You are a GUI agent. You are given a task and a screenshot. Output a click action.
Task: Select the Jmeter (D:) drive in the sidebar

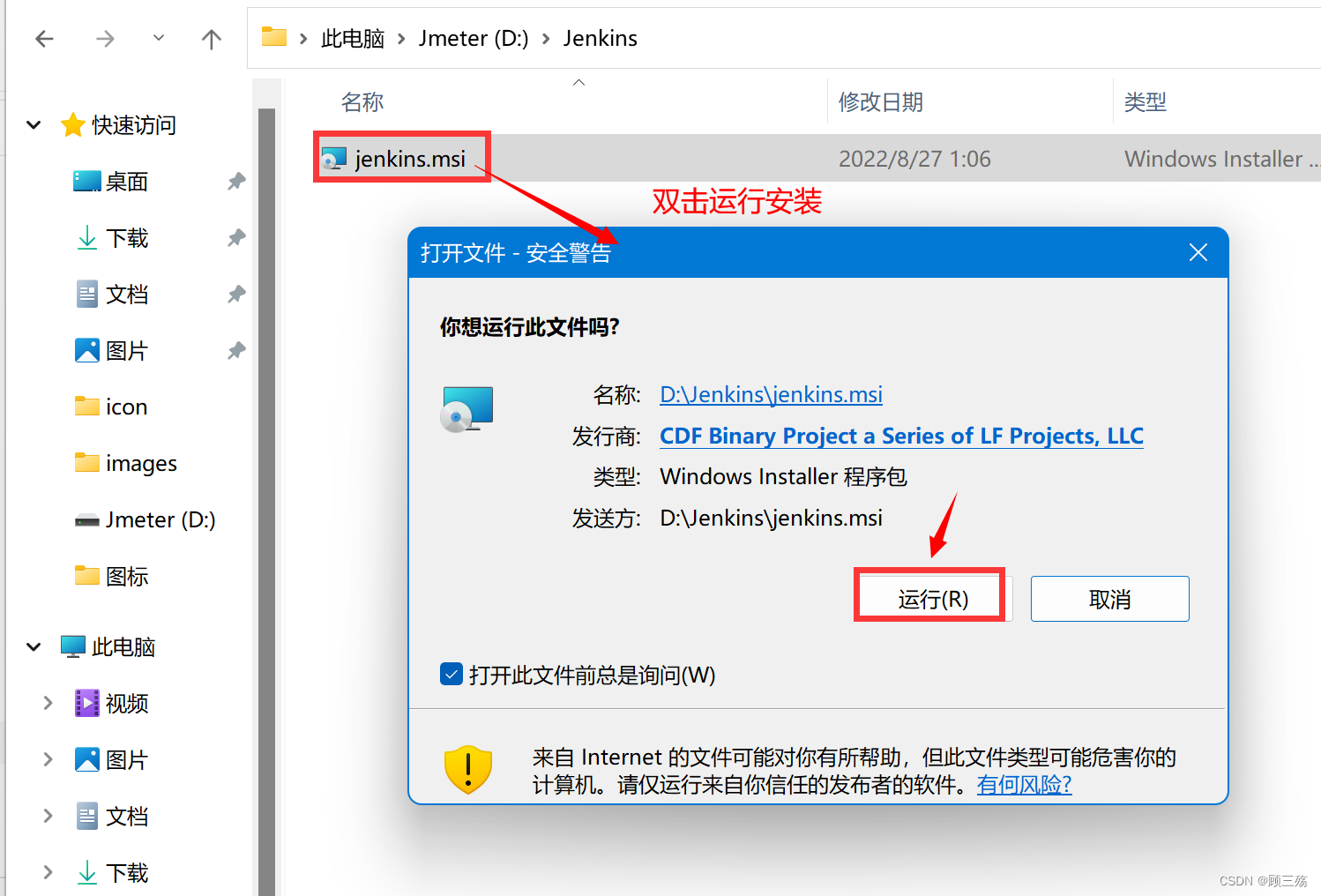click(160, 519)
